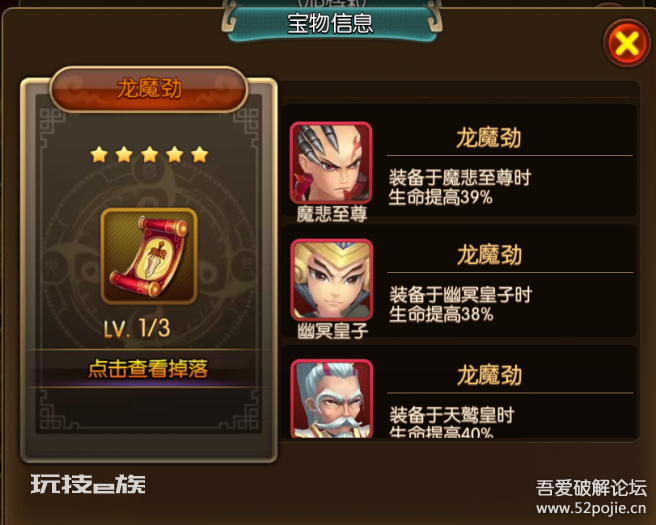Tap the red scroll treasure icon
656x525 pixels.
pos(149,256)
